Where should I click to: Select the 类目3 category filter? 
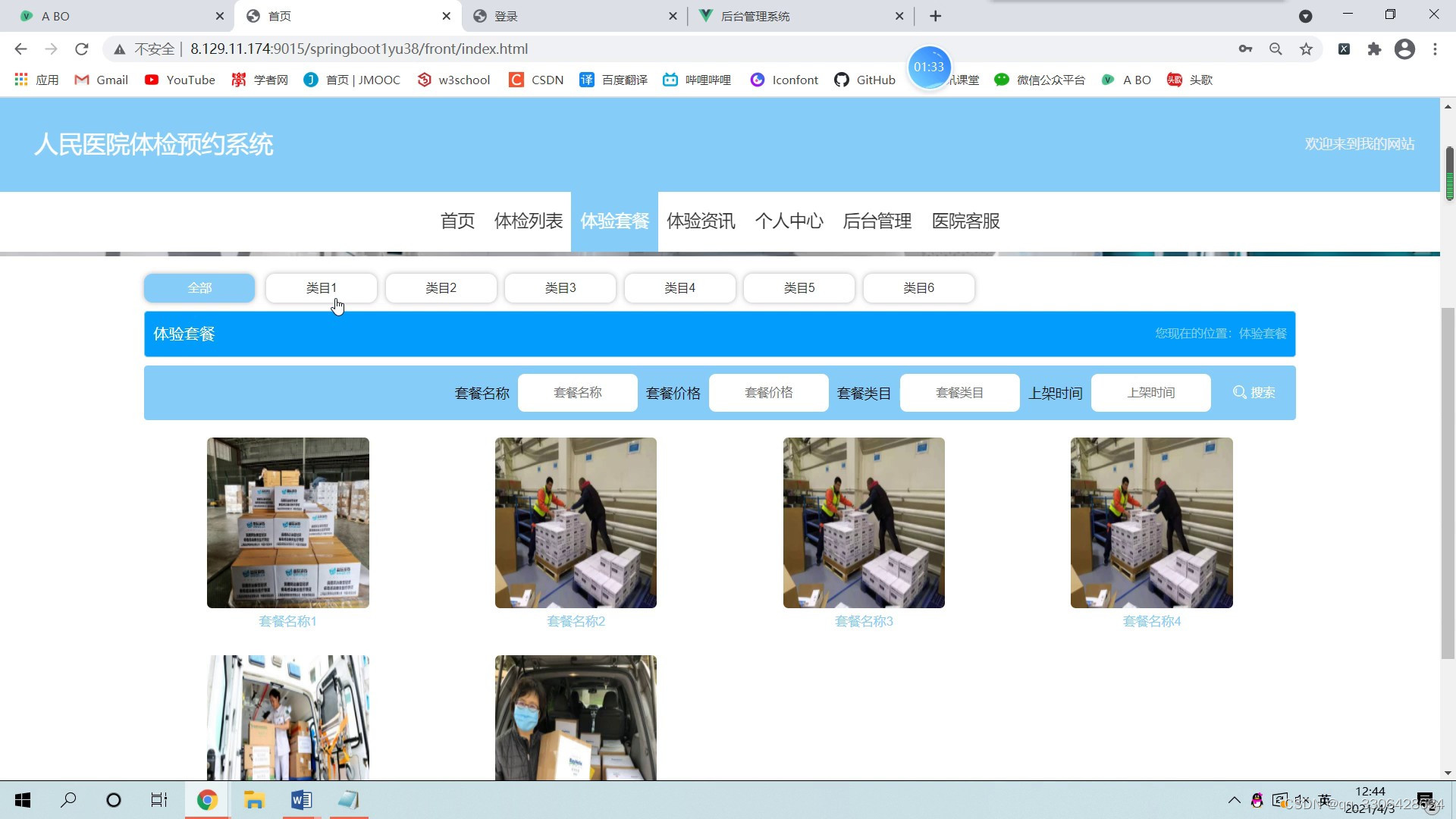point(560,287)
